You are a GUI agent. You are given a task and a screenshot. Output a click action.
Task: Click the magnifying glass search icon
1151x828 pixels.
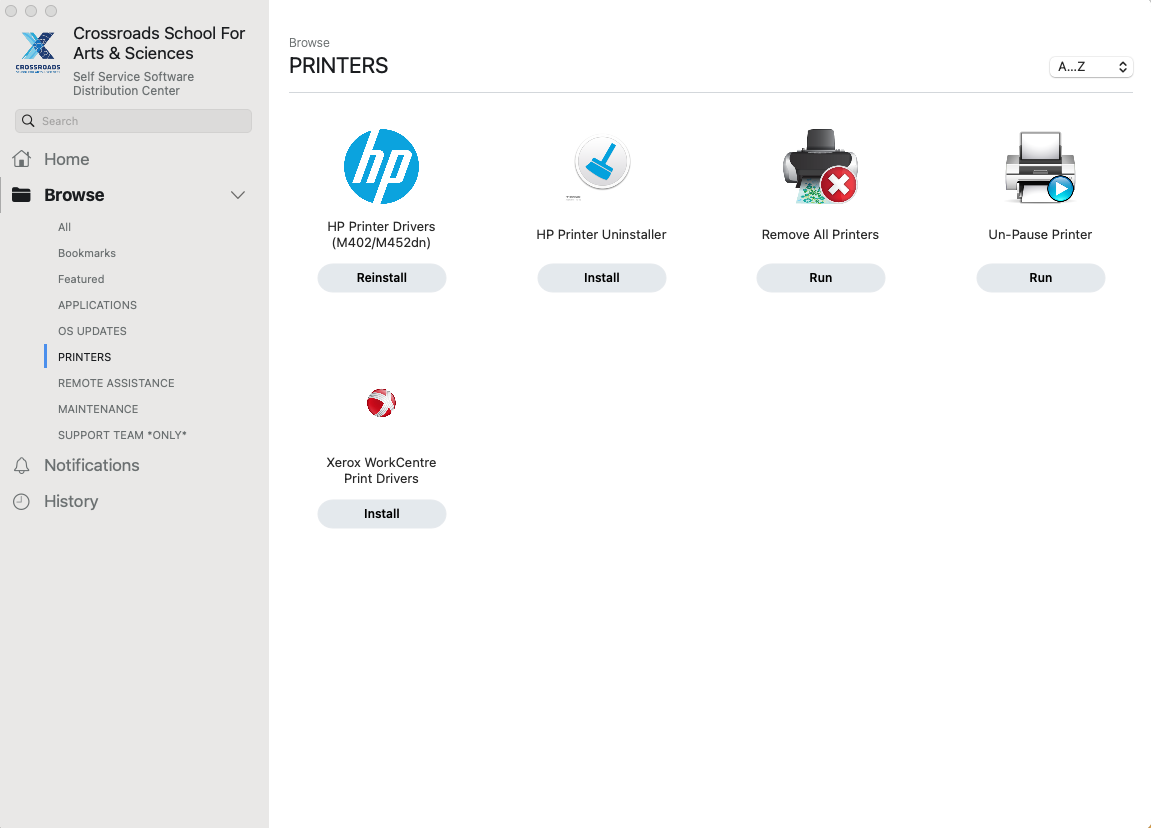(x=28, y=121)
